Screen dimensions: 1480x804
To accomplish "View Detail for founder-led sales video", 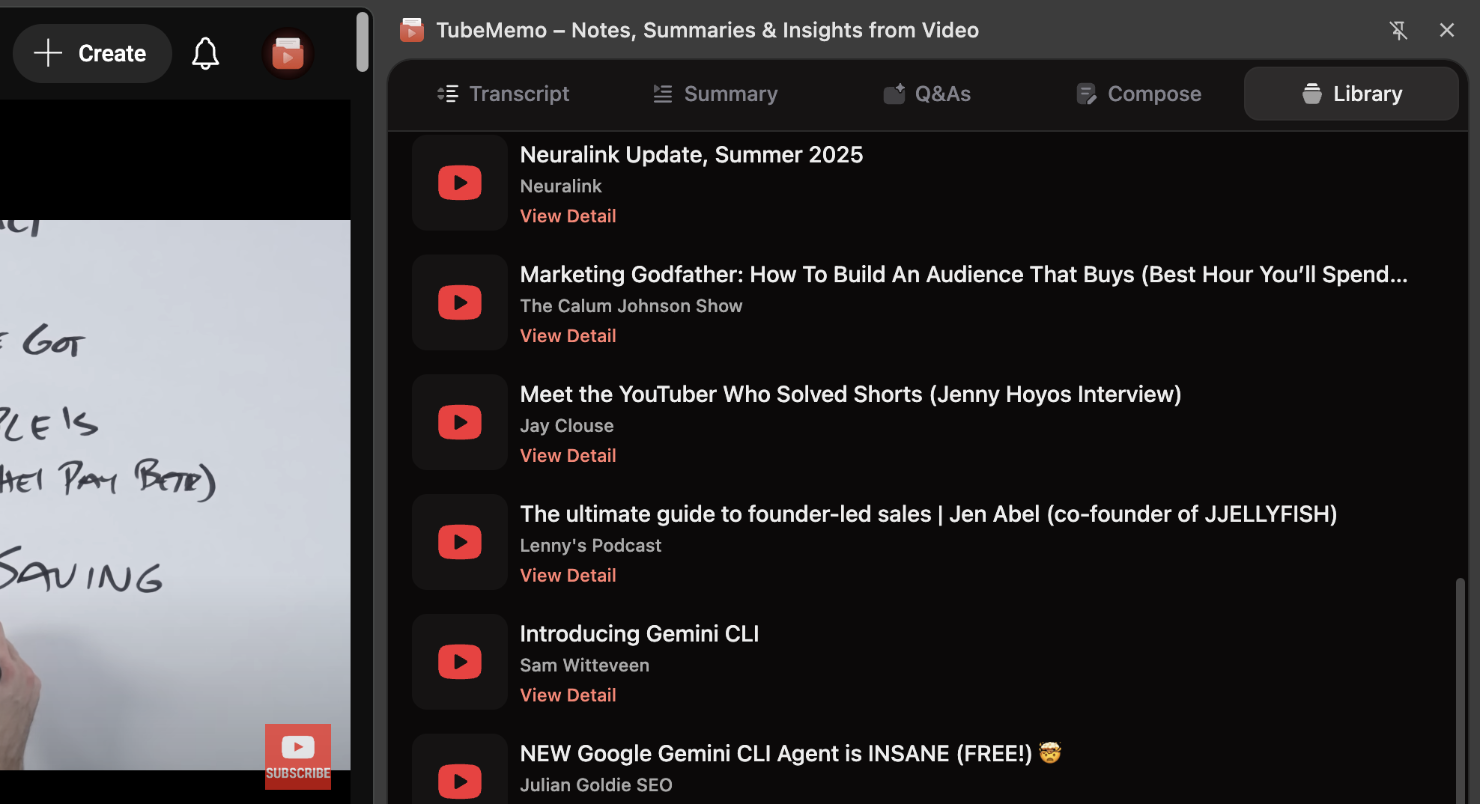I will (x=568, y=576).
